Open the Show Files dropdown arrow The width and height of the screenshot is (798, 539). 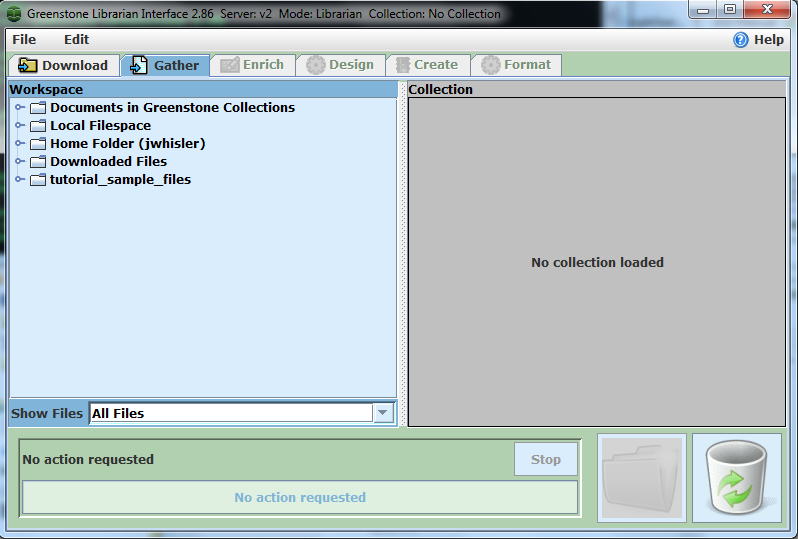383,413
